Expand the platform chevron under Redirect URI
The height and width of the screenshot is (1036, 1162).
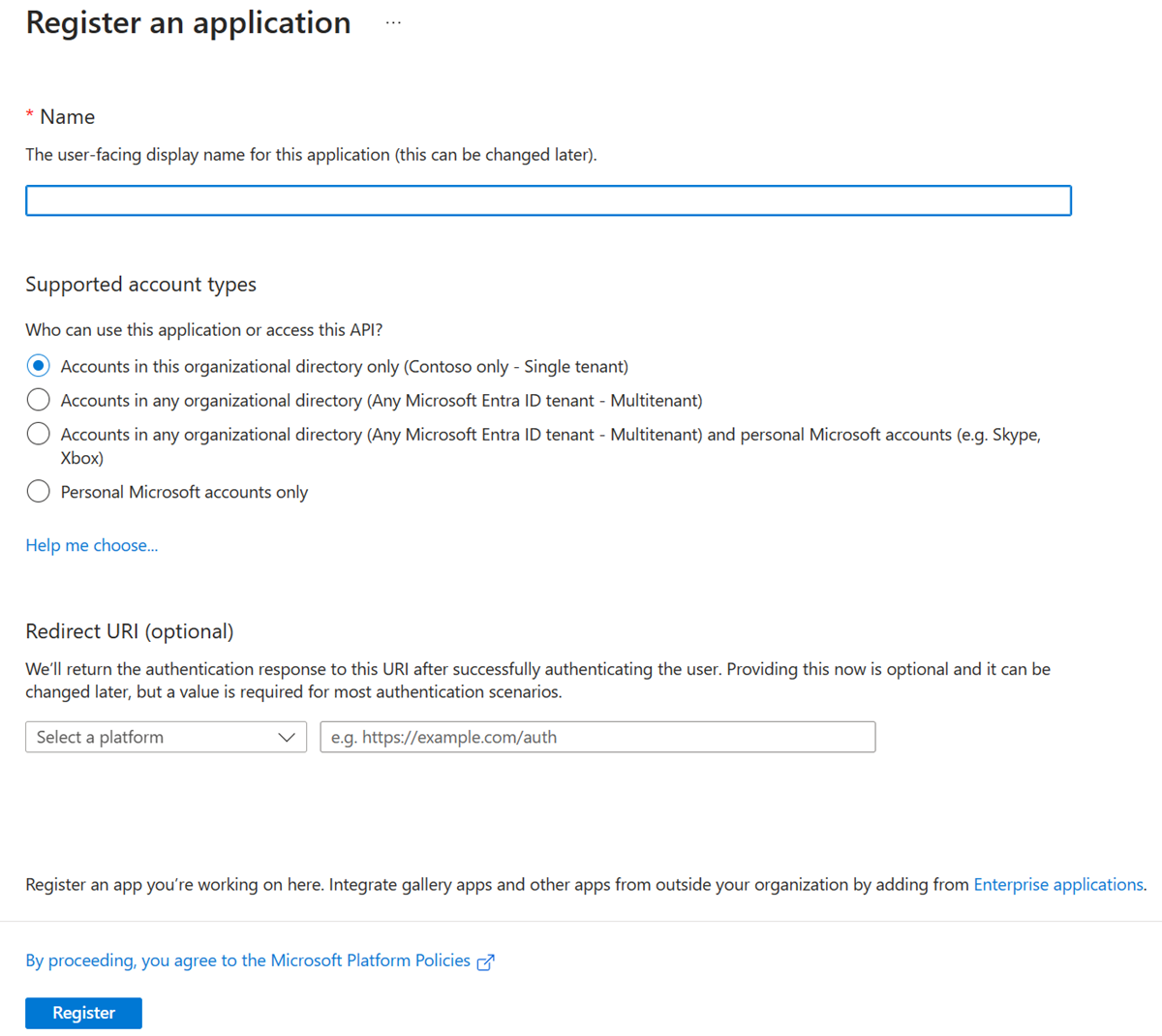[288, 737]
